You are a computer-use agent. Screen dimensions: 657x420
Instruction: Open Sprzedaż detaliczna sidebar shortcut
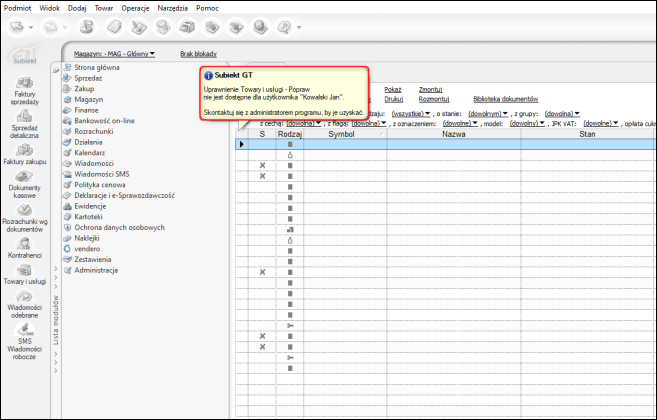point(24,124)
